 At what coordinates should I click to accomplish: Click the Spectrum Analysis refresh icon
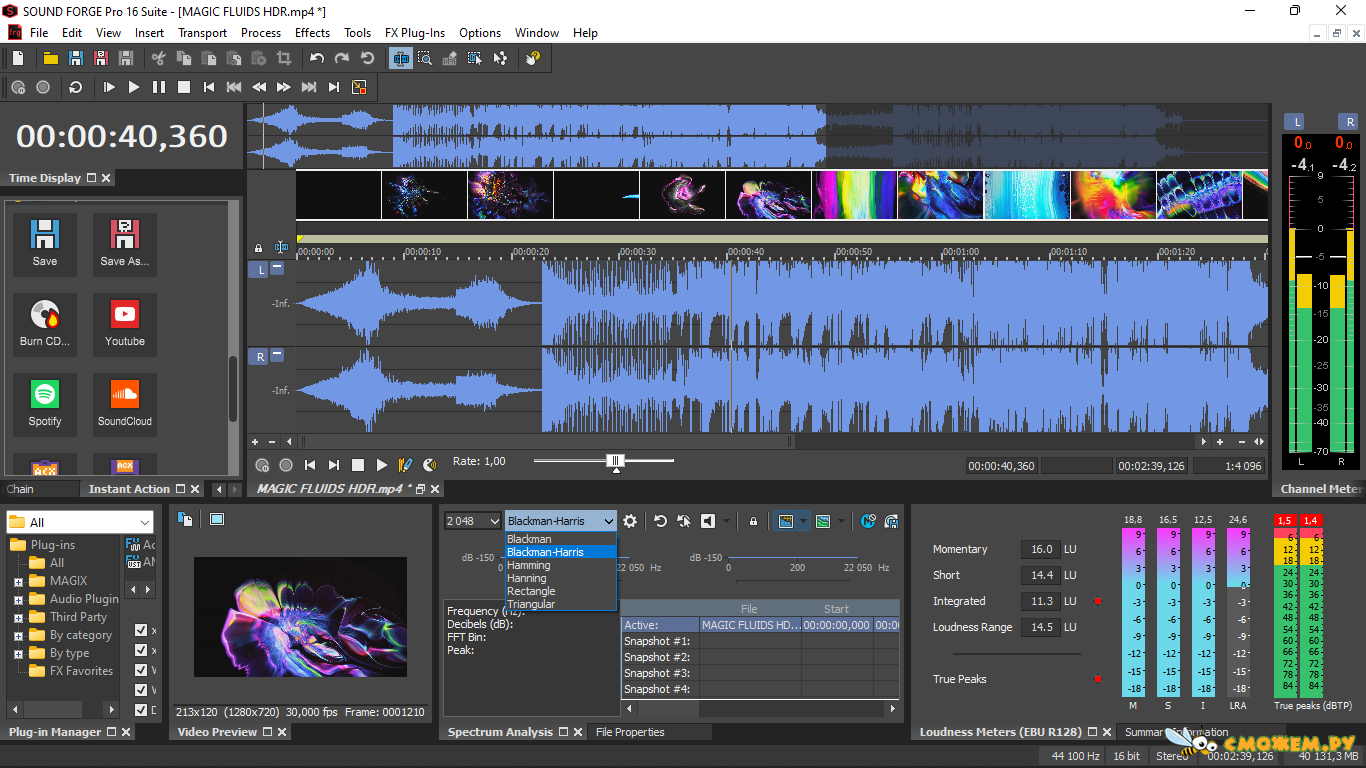[660, 521]
